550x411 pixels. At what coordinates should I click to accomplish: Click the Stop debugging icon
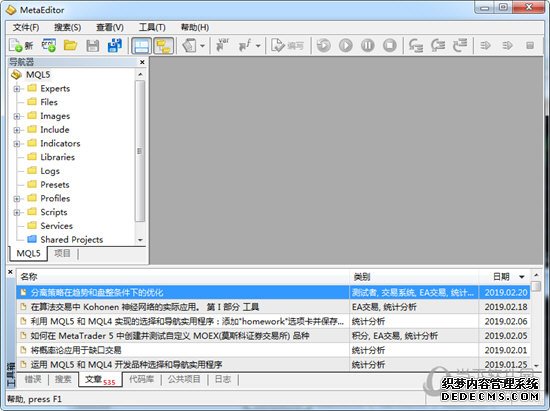click(389, 46)
